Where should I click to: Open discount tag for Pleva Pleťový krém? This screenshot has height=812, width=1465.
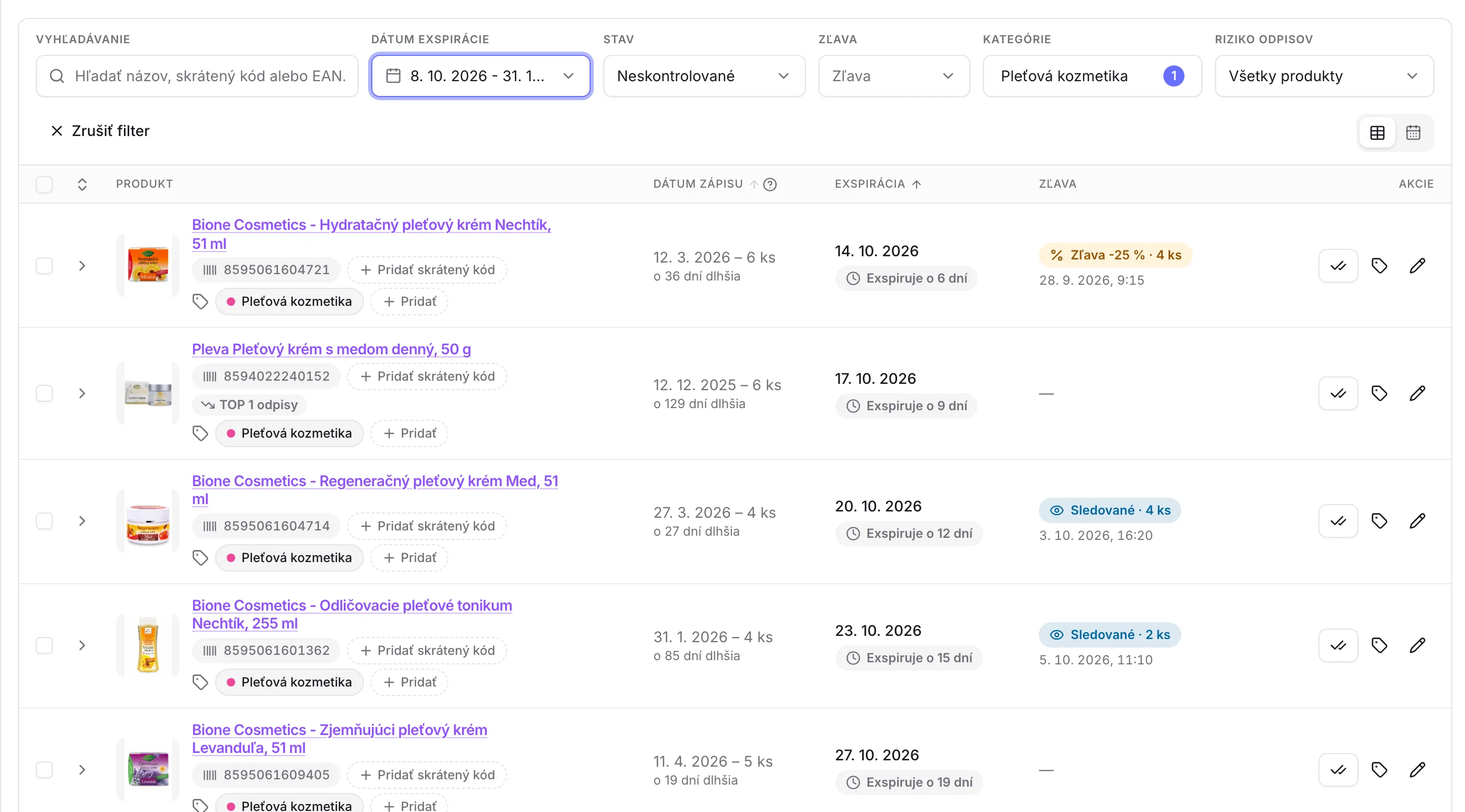(1379, 393)
